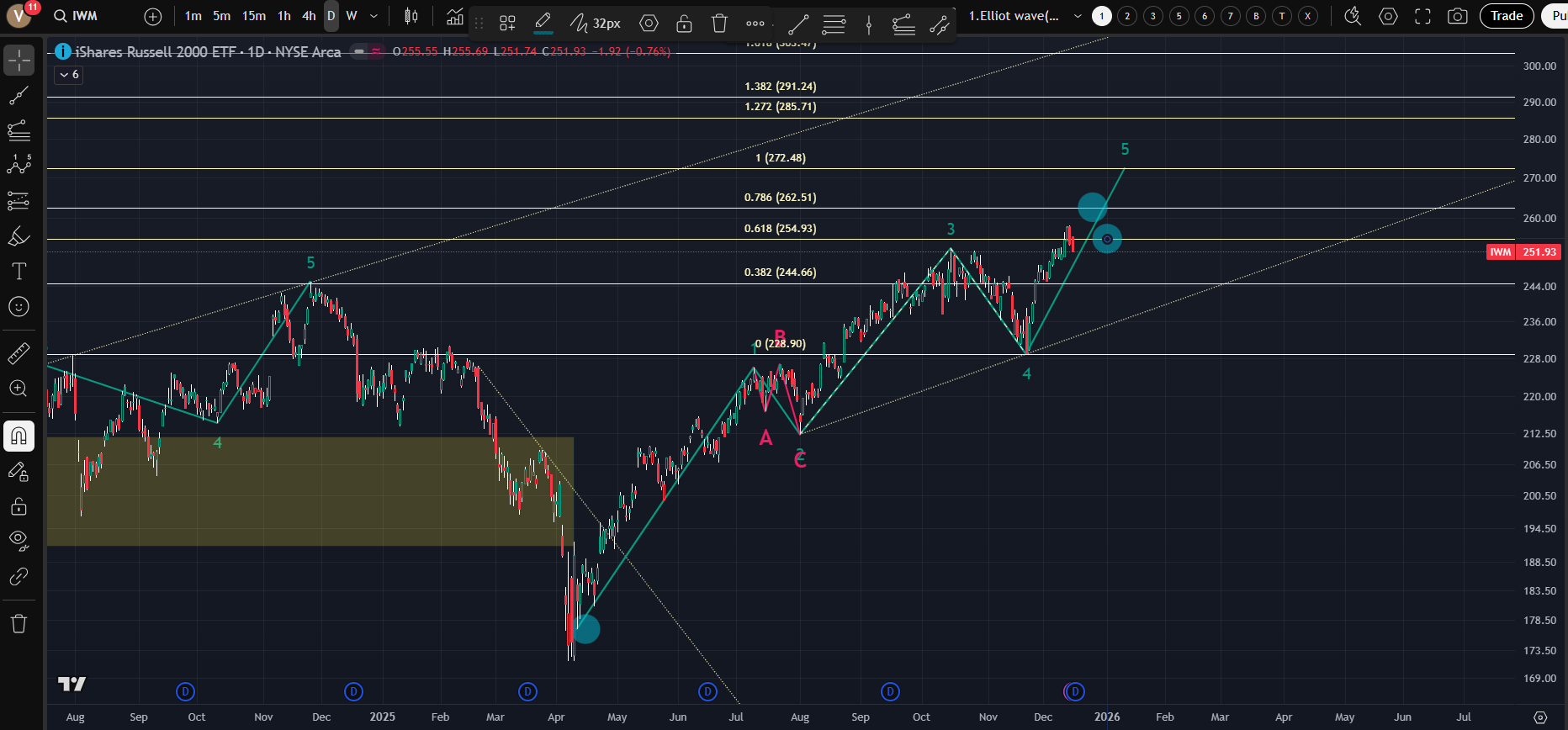Expand the collapsed indicators legend showing 6
The height and width of the screenshot is (730, 1568).
pos(69,75)
